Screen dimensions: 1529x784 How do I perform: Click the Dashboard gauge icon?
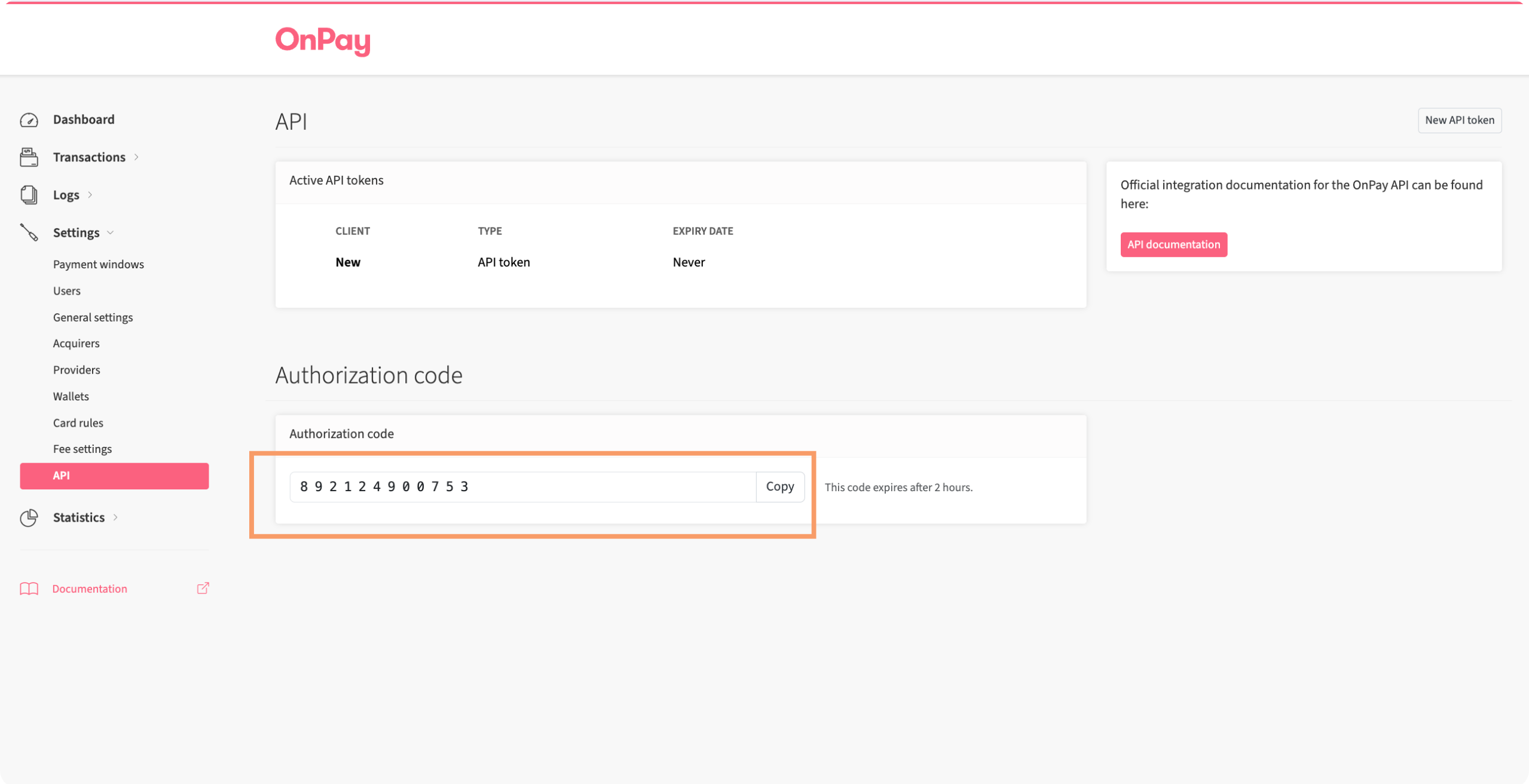click(29, 120)
